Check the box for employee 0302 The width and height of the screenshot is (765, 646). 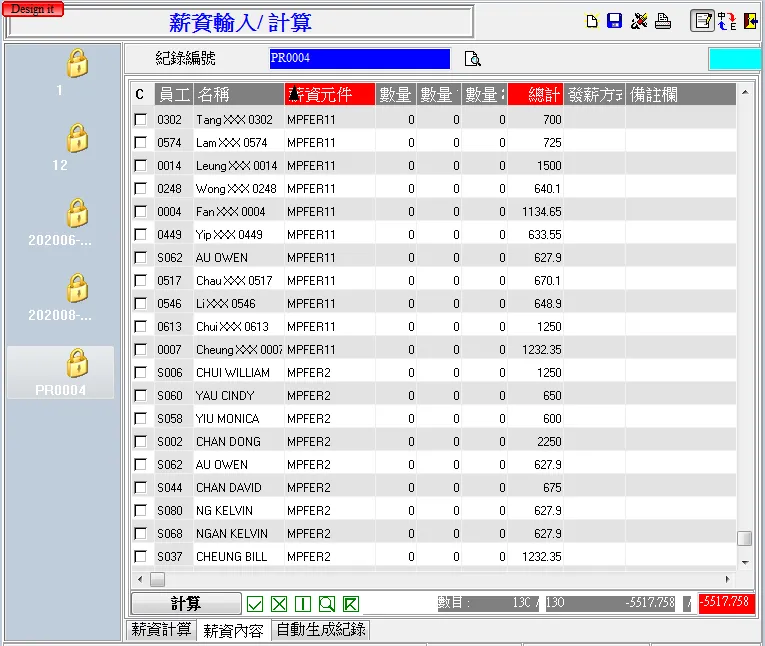pos(140,120)
